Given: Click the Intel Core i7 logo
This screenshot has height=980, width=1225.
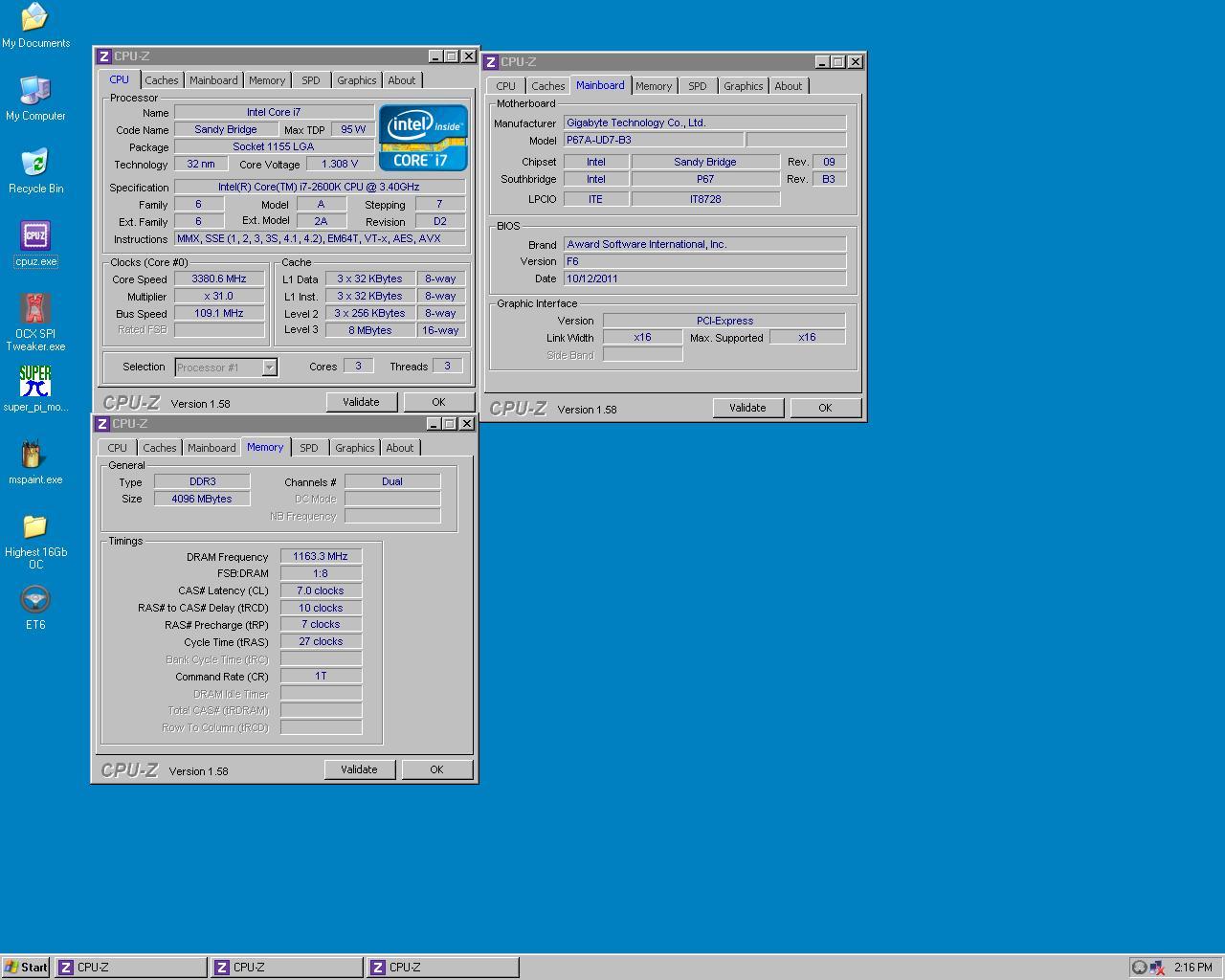Looking at the screenshot, I should [423, 138].
